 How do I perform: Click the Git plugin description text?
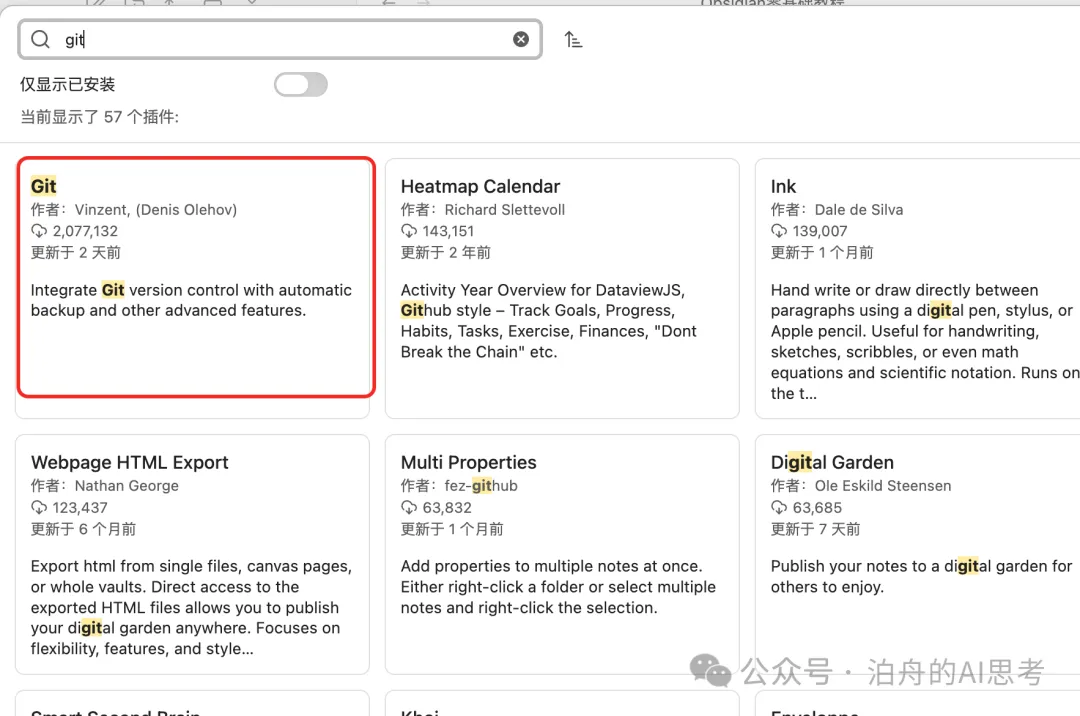click(x=191, y=300)
